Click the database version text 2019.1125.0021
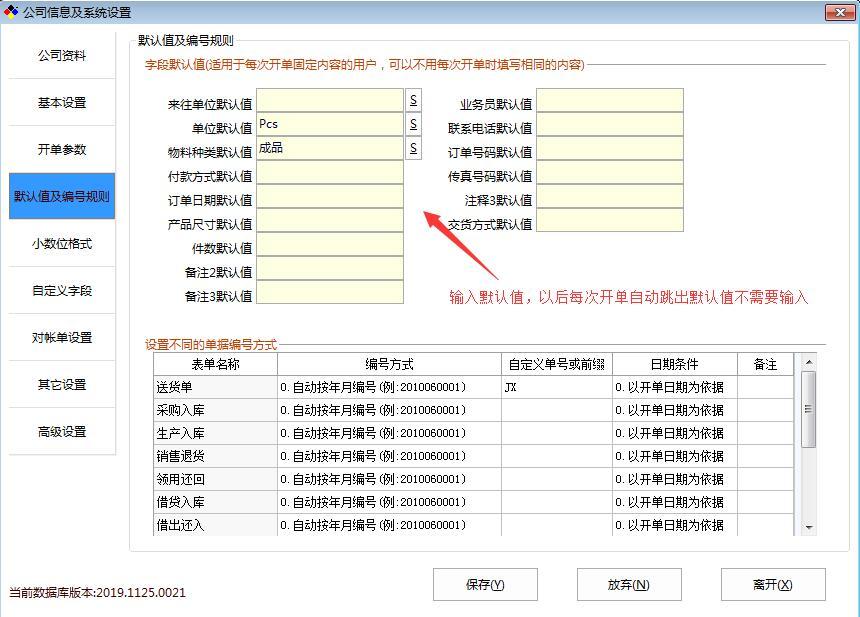This screenshot has height=617, width=860. (x=141, y=593)
